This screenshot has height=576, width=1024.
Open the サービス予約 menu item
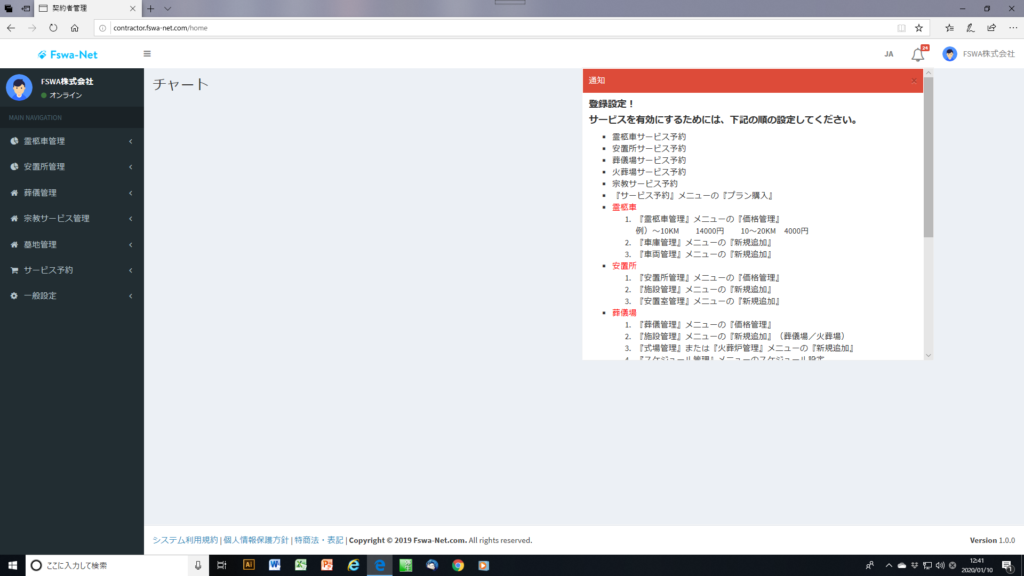[x=72, y=270]
